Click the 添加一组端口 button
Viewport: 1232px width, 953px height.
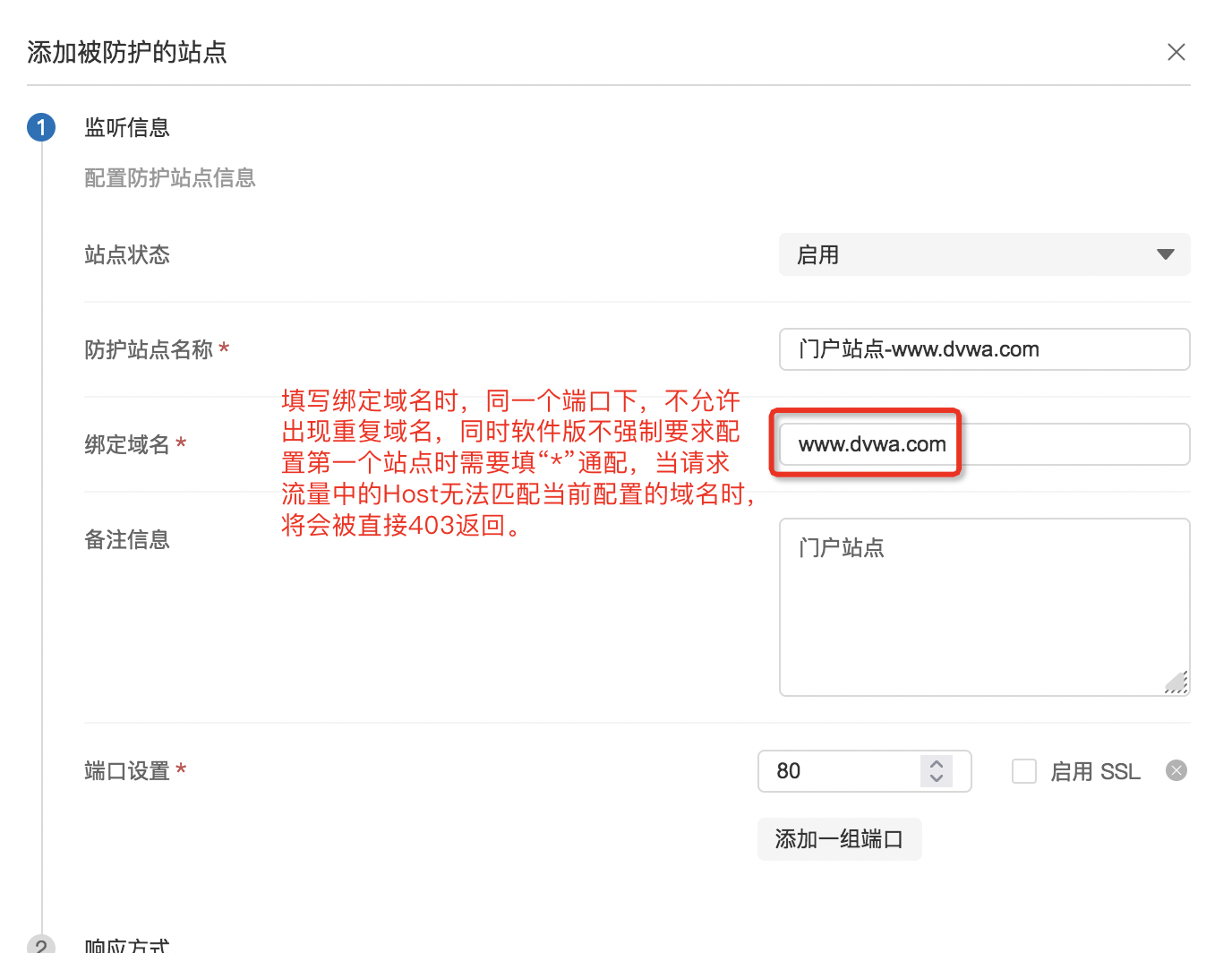click(x=839, y=839)
